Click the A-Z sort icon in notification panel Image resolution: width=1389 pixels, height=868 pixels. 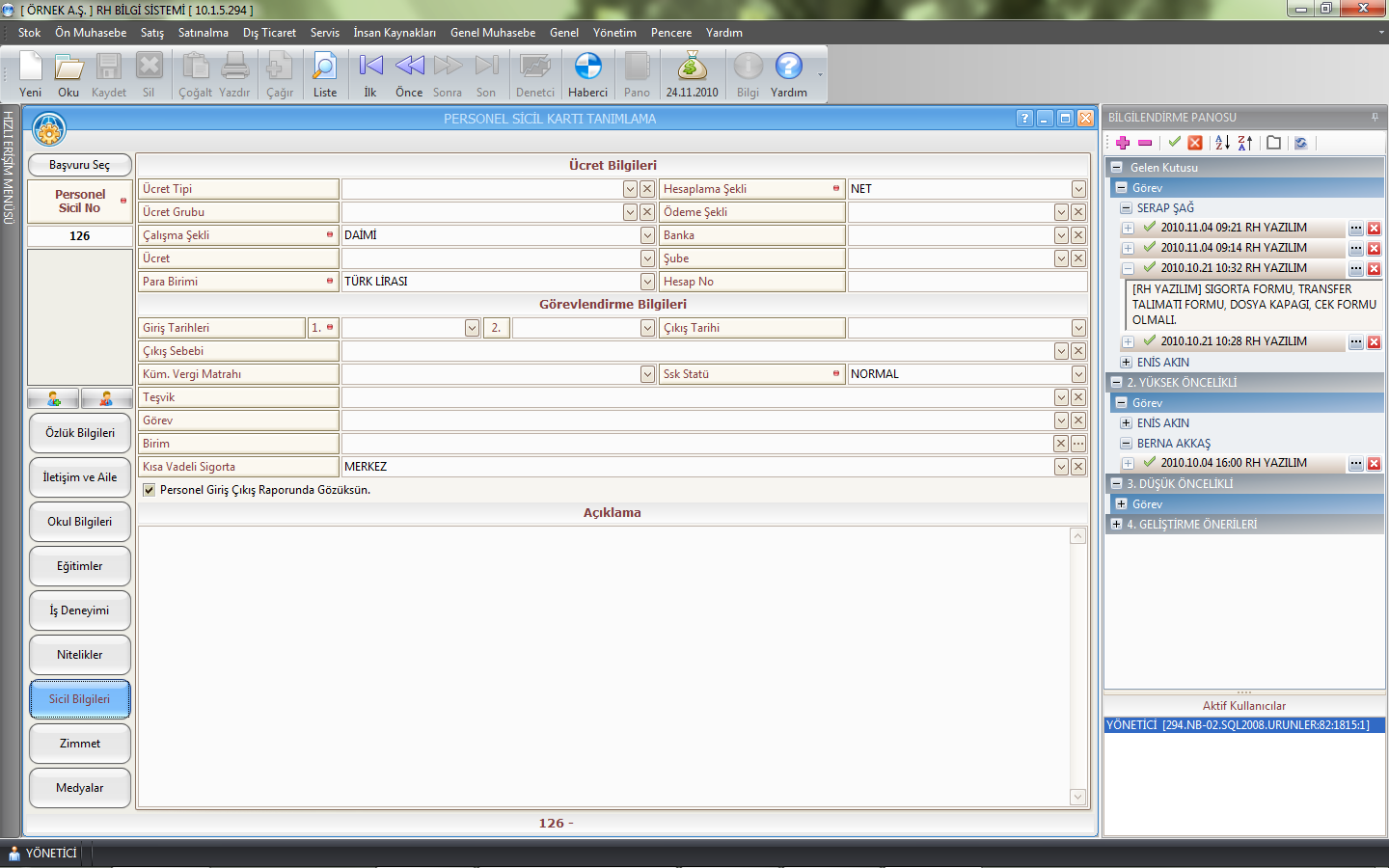[1222, 143]
